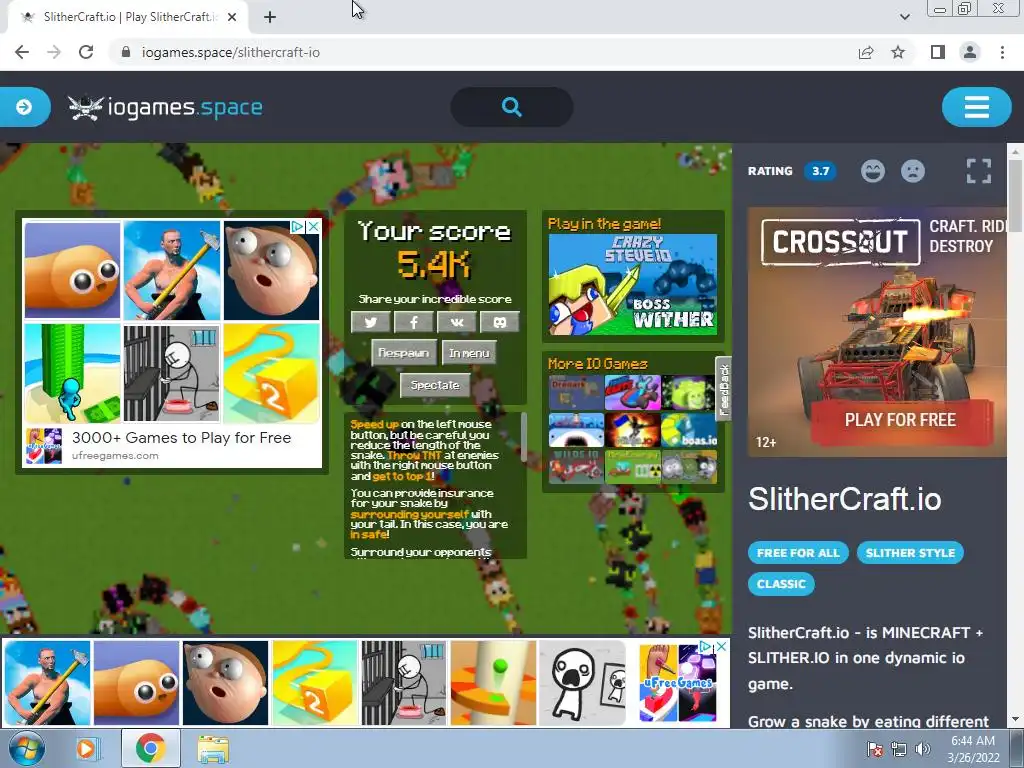Open the Action Center flag icon
This screenshot has height=768, width=1024.
click(x=875, y=749)
